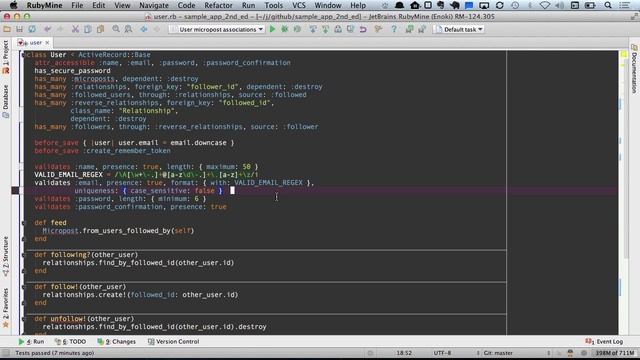Image resolution: width=640 pixels, height=360 pixels.
Task: Collapse the unfollow! method fold marker
Action: pos(23,319)
